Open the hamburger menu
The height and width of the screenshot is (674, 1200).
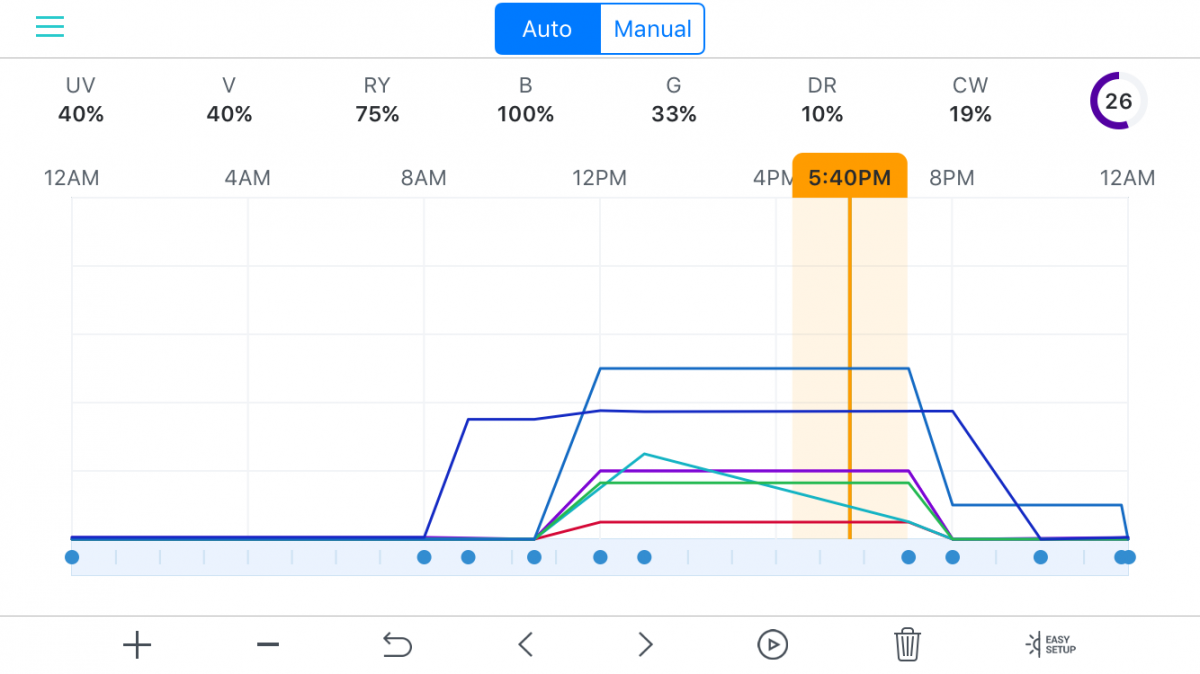(50, 27)
